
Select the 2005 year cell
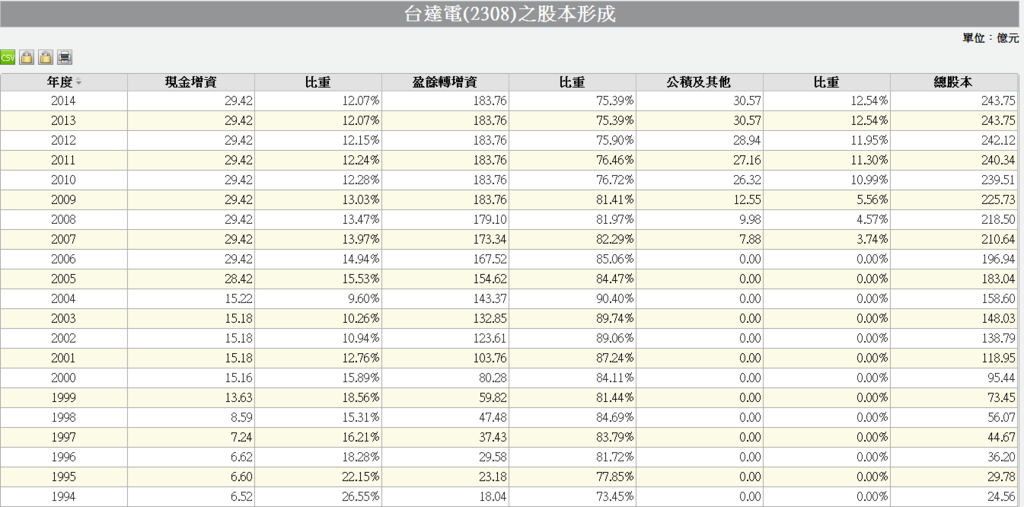[x=63, y=279]
